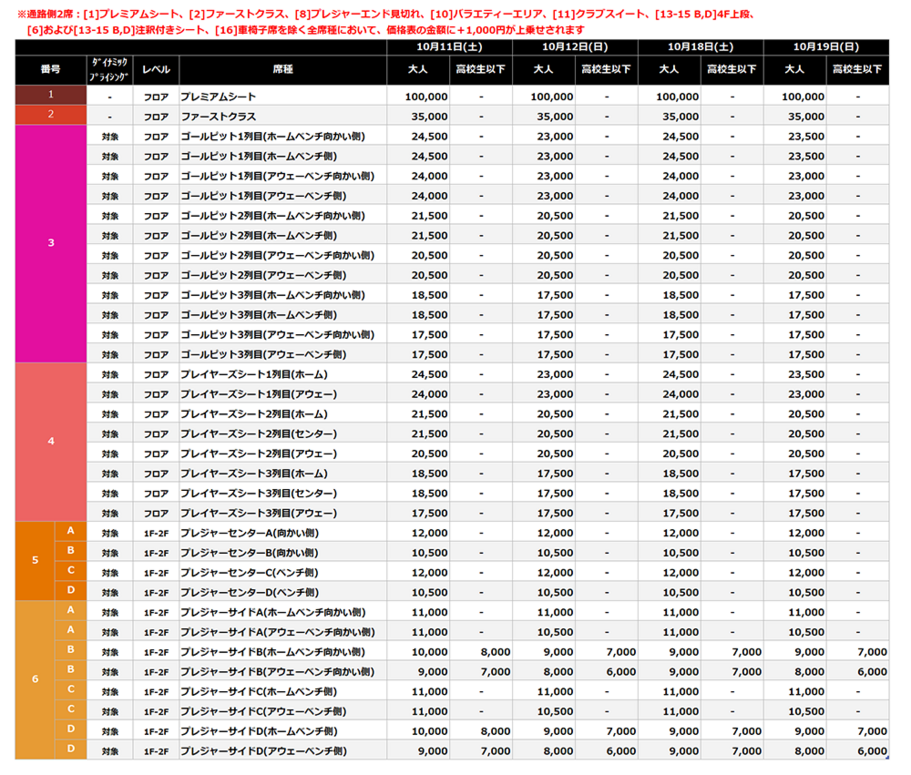This screenshot has width=911, height=775.
Task: Click the amber number 6 category cell
Action: [x=35, y=680]
